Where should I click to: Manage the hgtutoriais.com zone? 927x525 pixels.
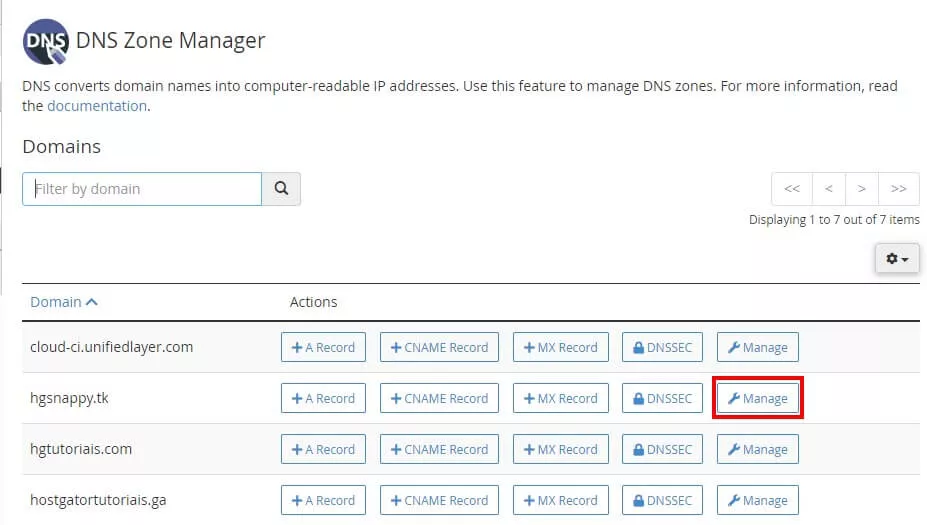click(758, 449)
